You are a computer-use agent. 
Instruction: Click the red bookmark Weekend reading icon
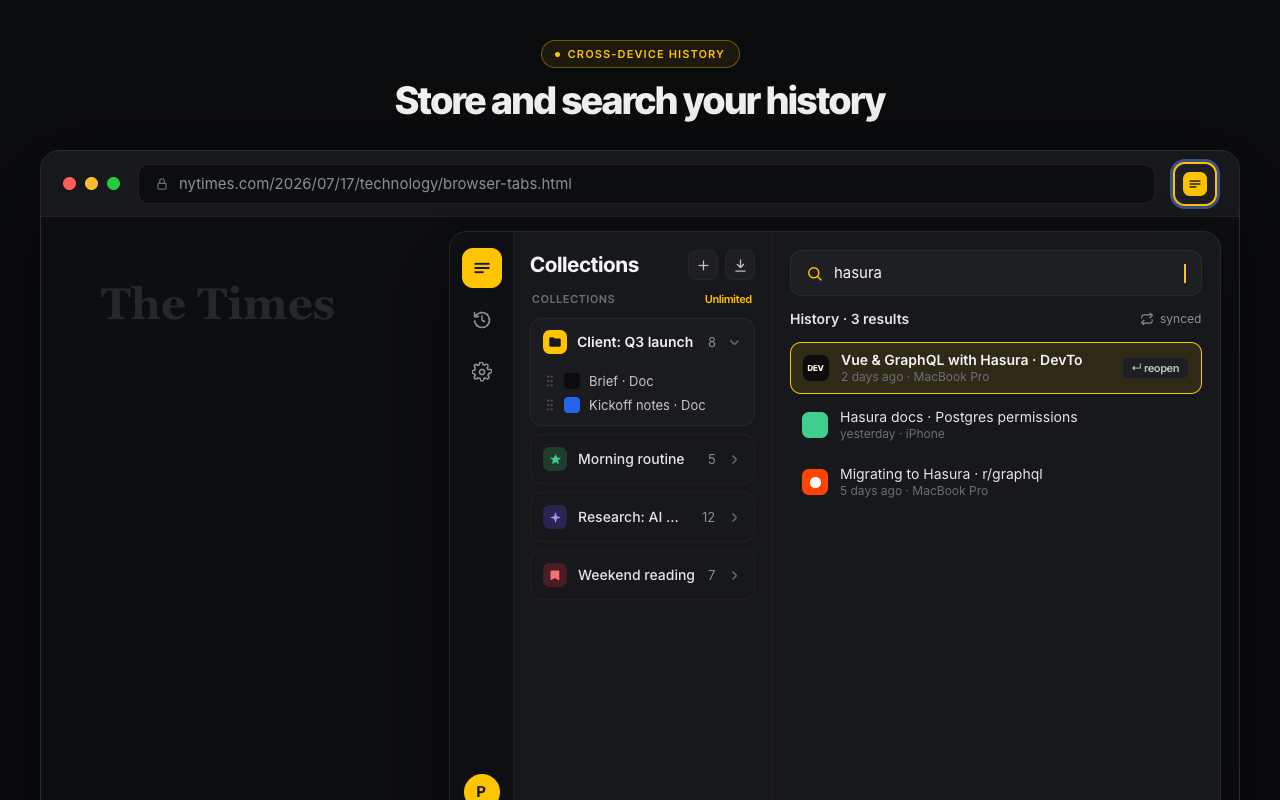pos(555,575)
